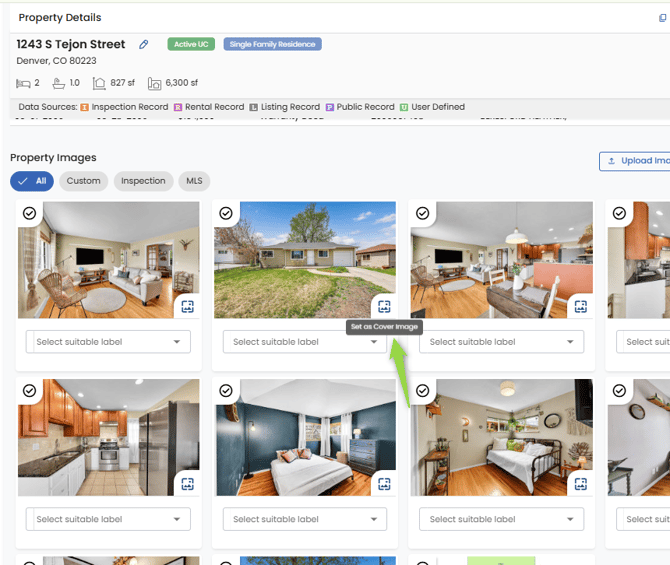Set blue bedroom photo as cover image
Screen dimensions: 670x565
coord(384,484)
